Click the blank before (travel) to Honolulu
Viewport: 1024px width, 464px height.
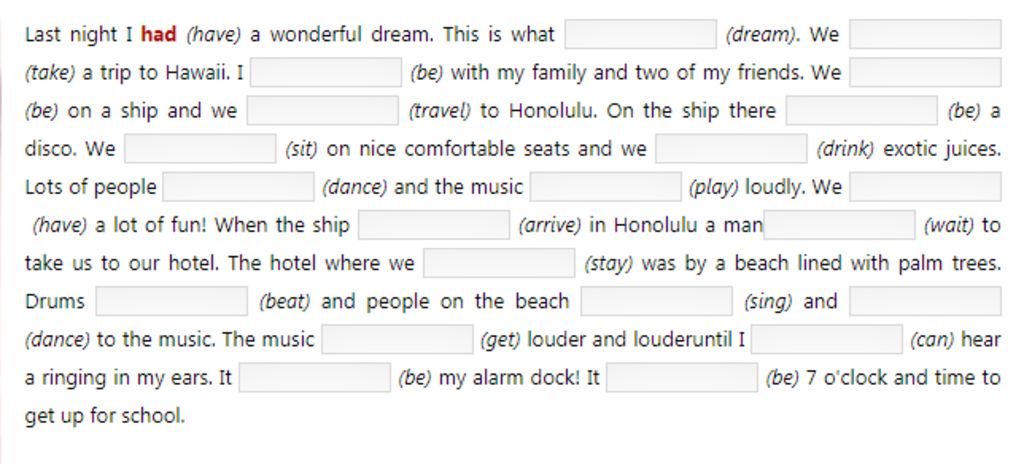pos(323,110)
